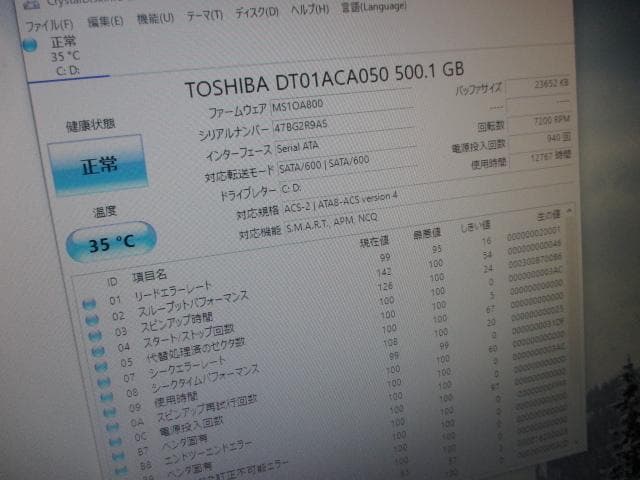Select the スタート/ストップ回数 row name
The width and height of the screenshot is (640, 480).
188,336
